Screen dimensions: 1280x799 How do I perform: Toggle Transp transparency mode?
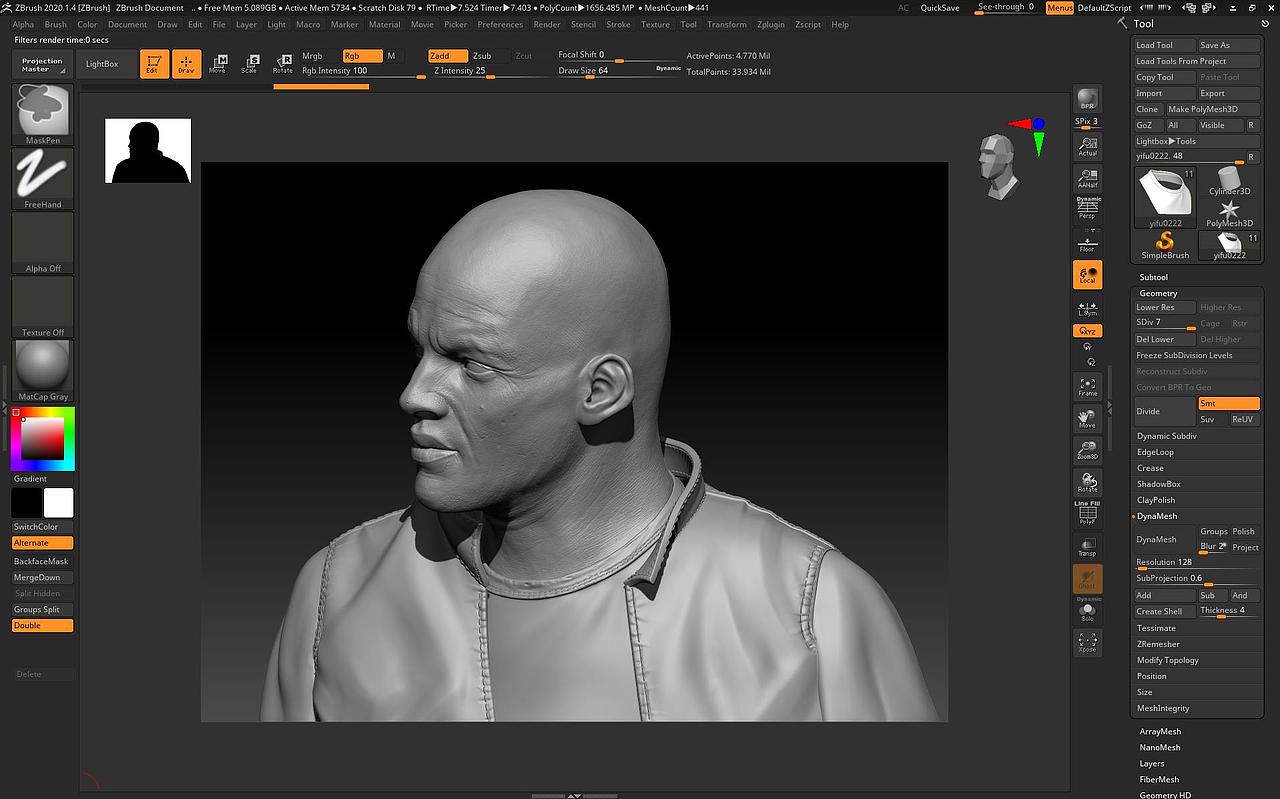point(1087,546)
